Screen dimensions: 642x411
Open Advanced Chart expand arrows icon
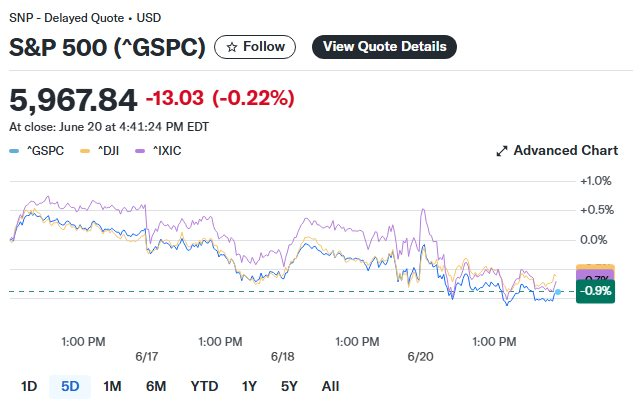pyautogui.click(x=502, y=151)
